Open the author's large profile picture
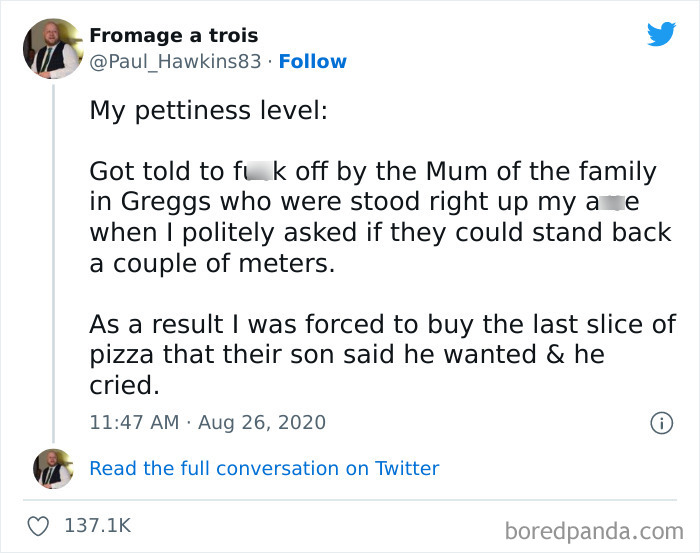 [52, 48]
